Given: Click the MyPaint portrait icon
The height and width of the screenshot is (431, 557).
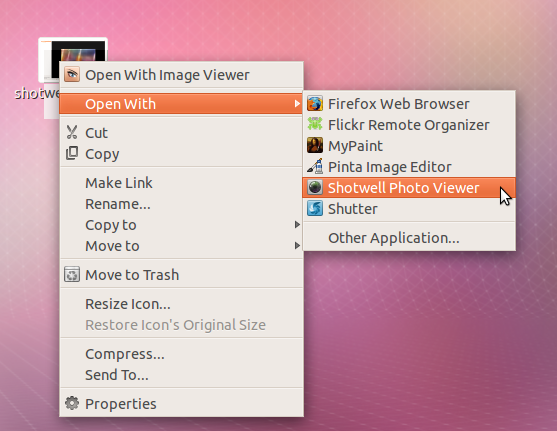Looking at the screenshot, I should click(315, 146).
